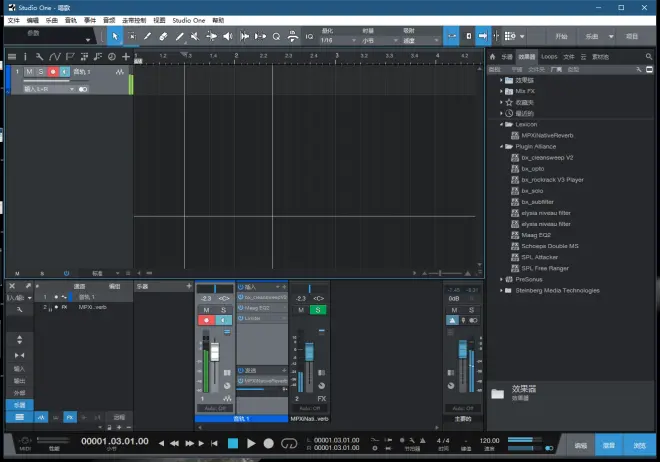Mute the main output channel
660x462 pixels.
(x=454, y=310)
